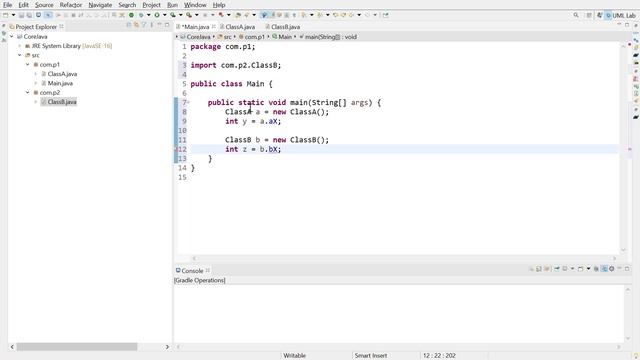Screen dimensions: 640x360
Task: Click the Main class breadcrumb segment
Action: (282, 37)
